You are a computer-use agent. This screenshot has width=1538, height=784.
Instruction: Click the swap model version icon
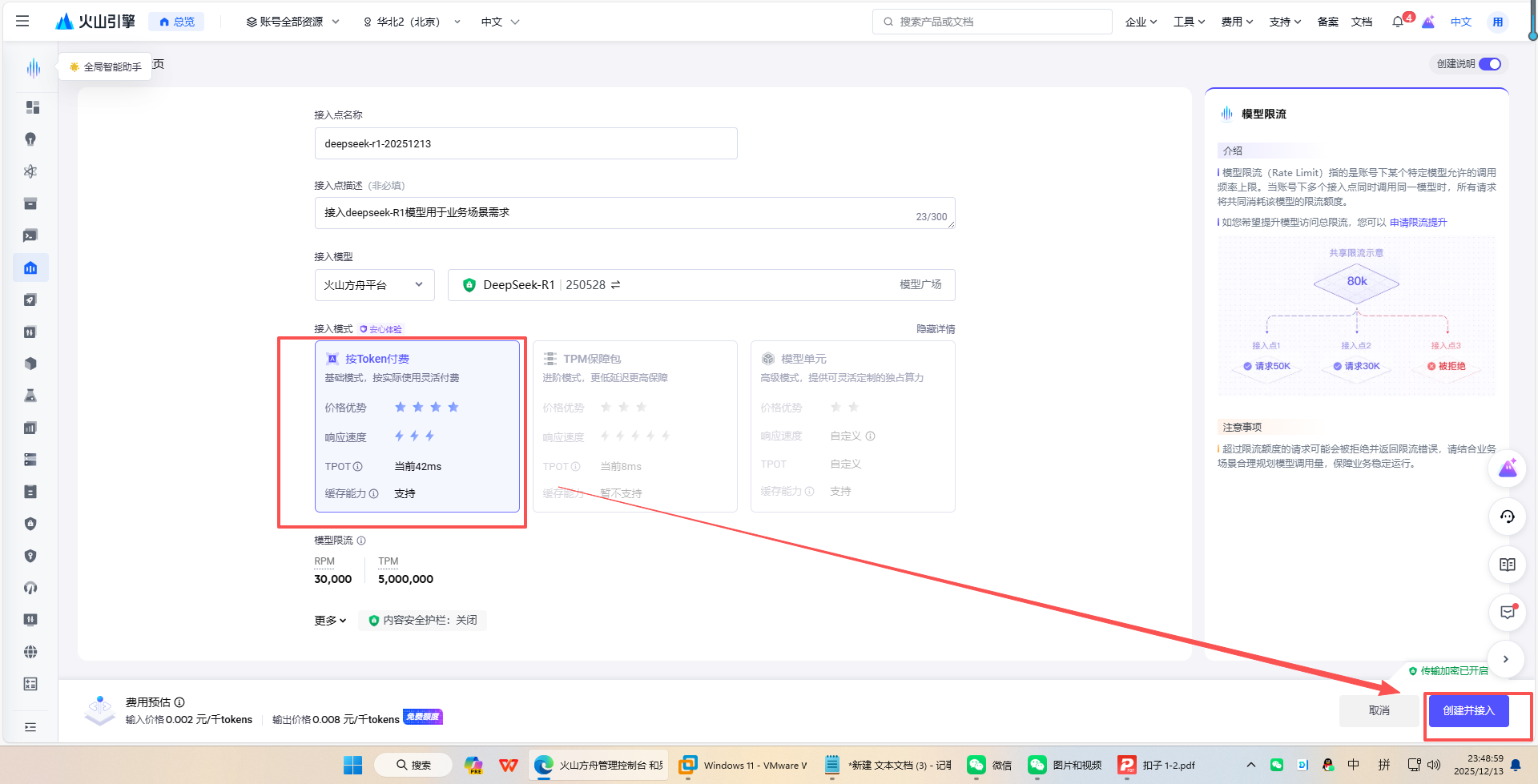point(615,285)
